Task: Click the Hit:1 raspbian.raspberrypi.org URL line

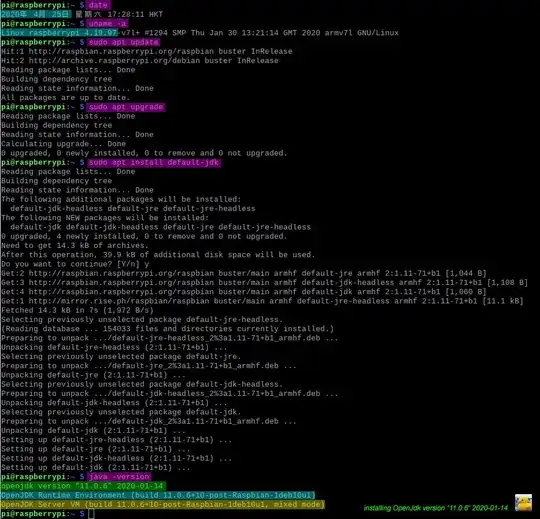Action: (147, 51)
